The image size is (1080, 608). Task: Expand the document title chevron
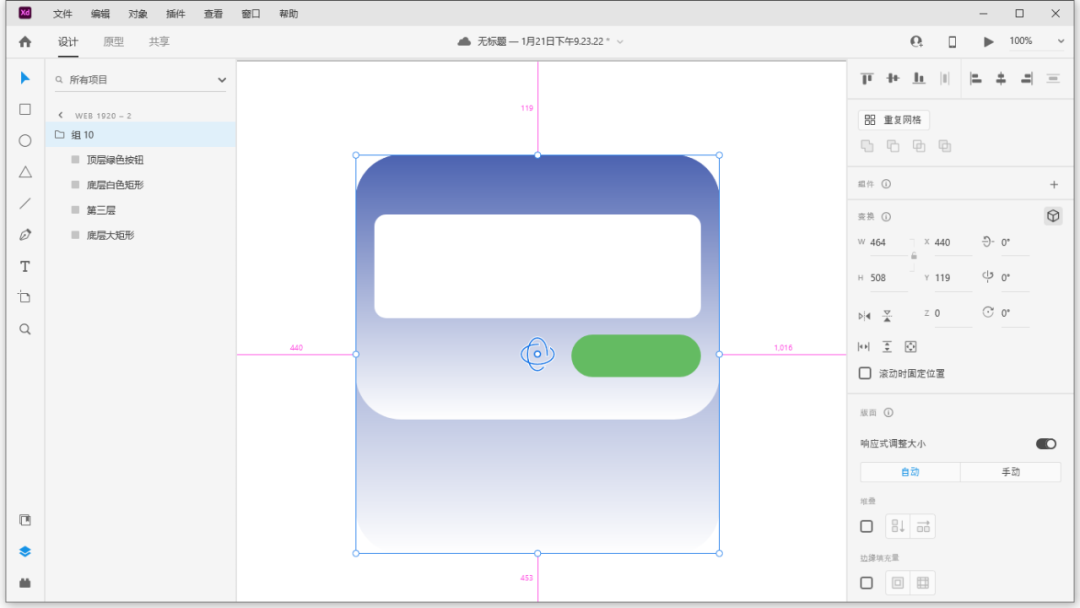click(620, 41)
